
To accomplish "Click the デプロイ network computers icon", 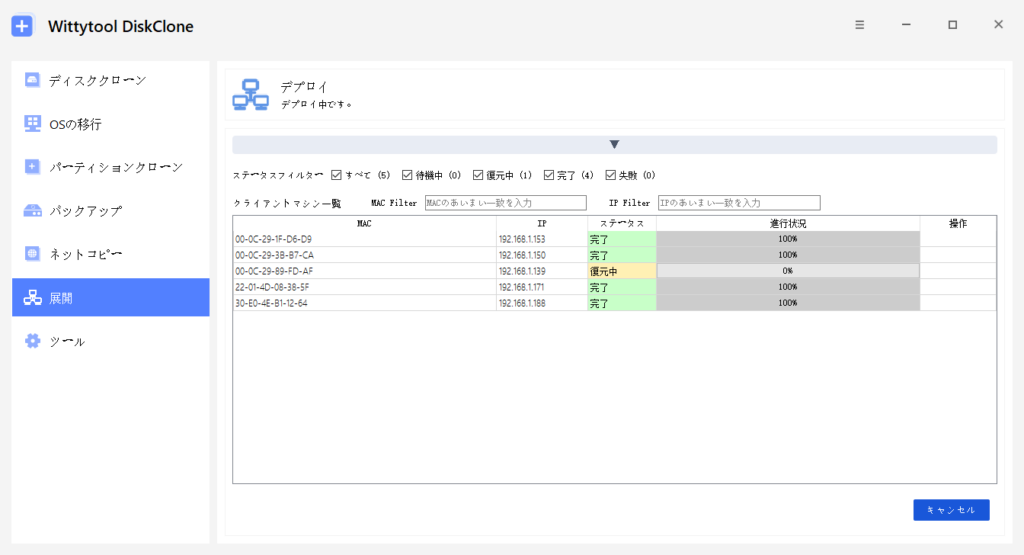I will [x=251, y=95].
